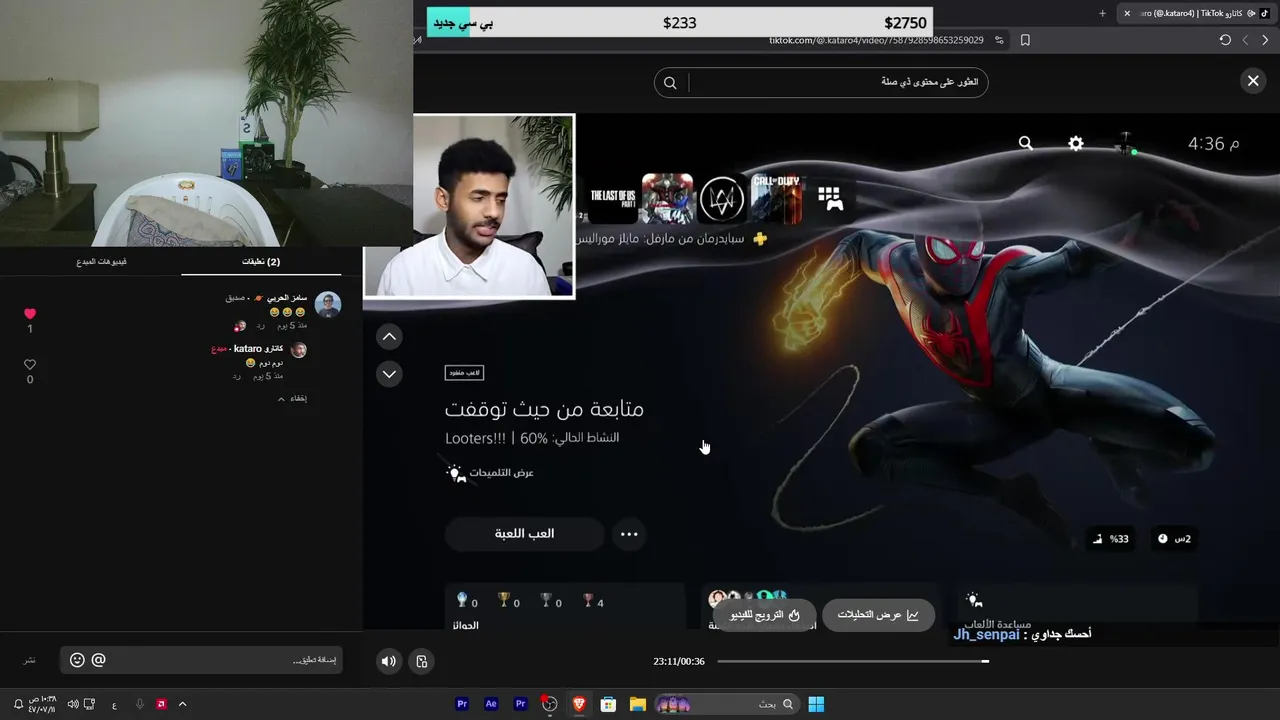
Task: Reply to the first comment
Action: point(260,326)
